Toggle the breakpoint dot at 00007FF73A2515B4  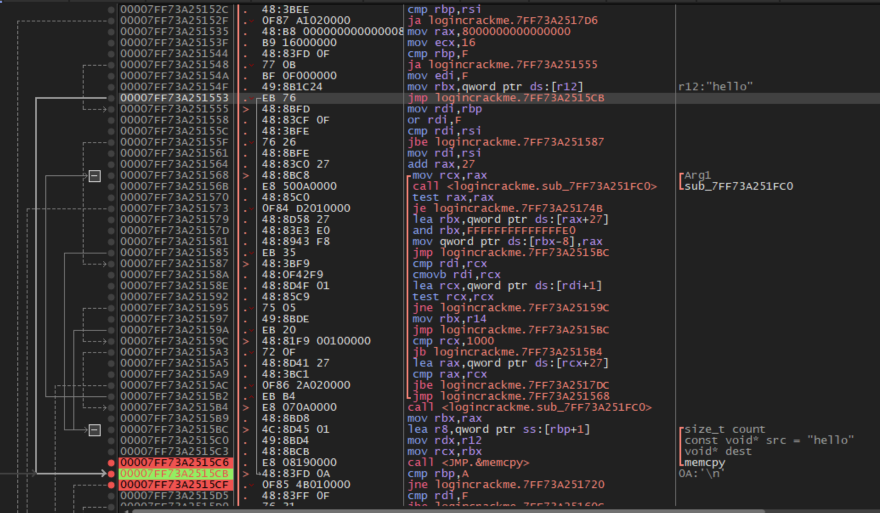pyautogui.click(x=111, y=407)
